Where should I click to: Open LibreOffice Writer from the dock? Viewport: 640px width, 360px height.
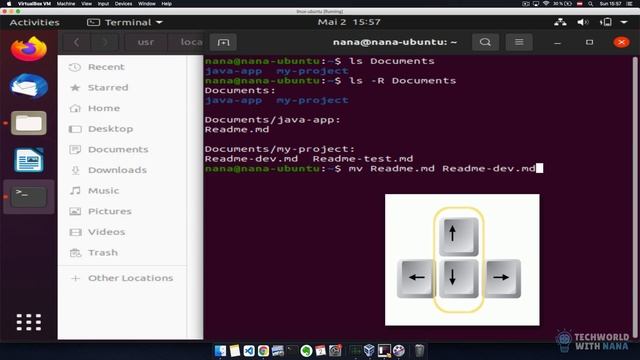click(29, 160)
